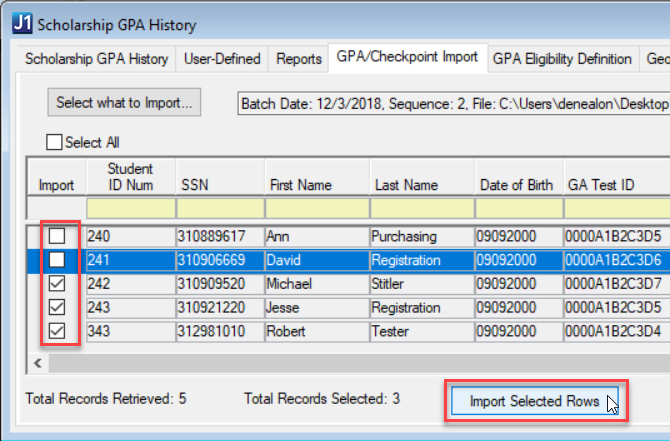Uncheck the import box for Jesse Registration
The image size is (670, 441).
pyautogui.click(x=58, y=308)
